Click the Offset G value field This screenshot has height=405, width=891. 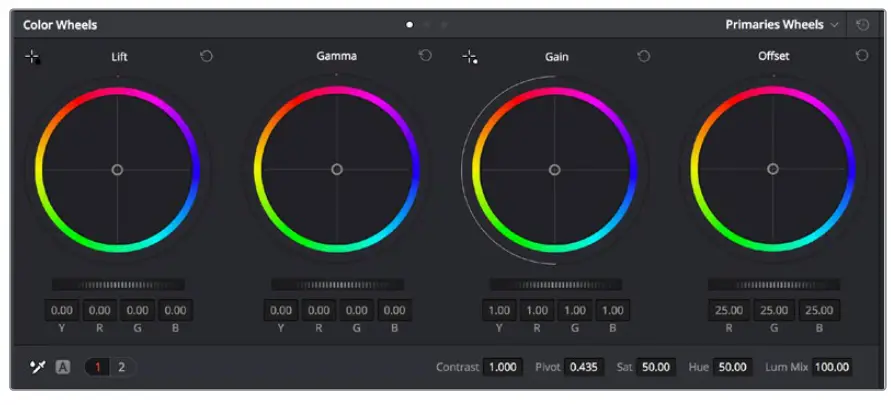point(774,310)
